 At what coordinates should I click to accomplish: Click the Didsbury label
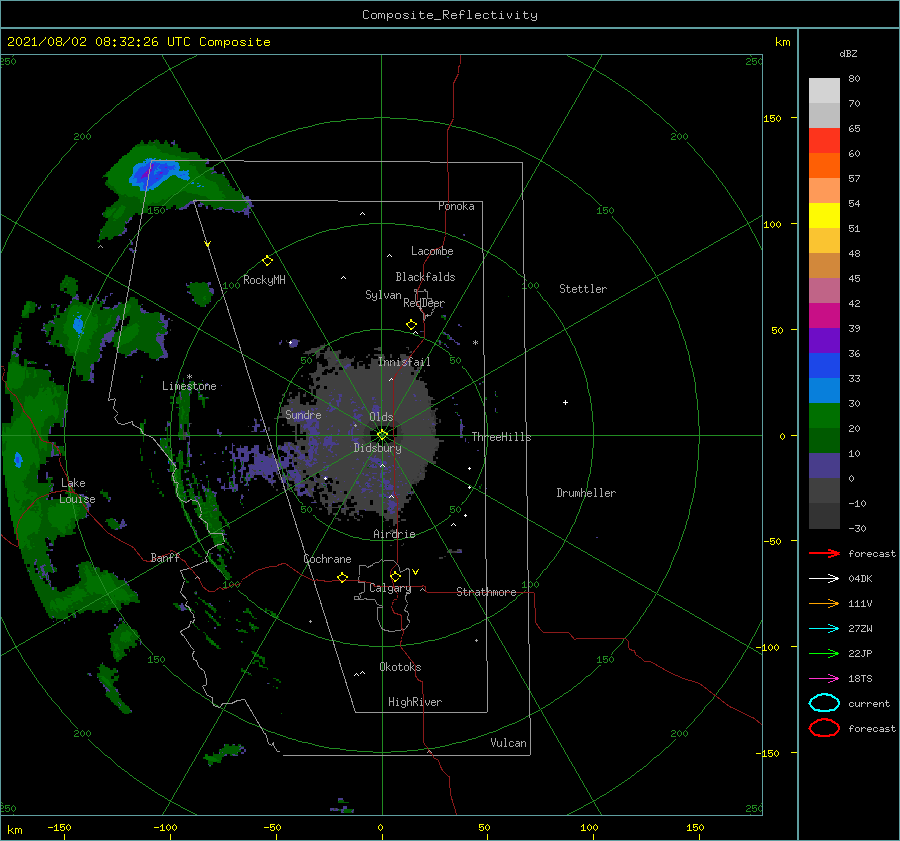click(x=378, y=448)
